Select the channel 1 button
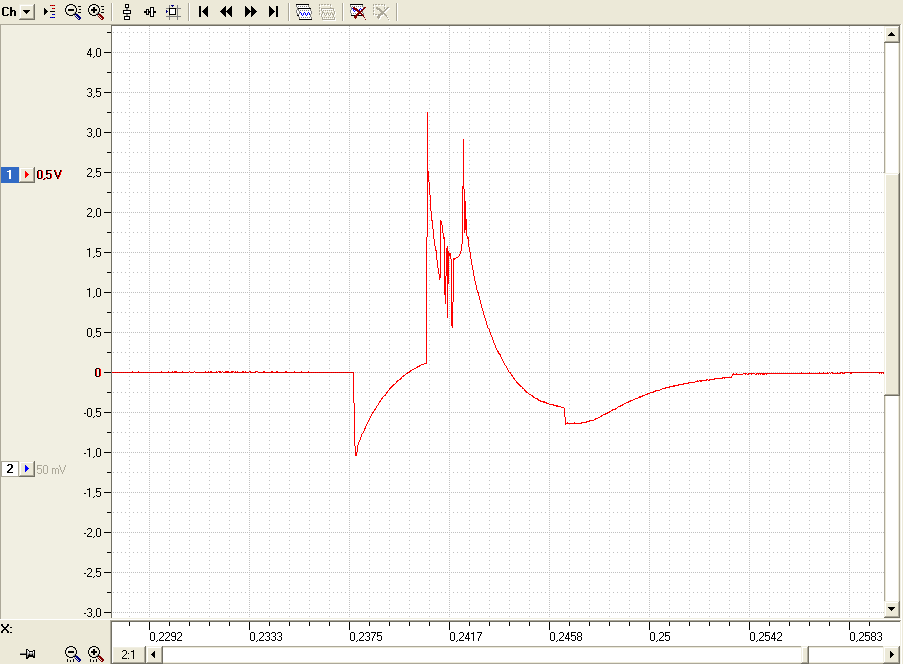903x664 pixels. [x=10, y=174]
